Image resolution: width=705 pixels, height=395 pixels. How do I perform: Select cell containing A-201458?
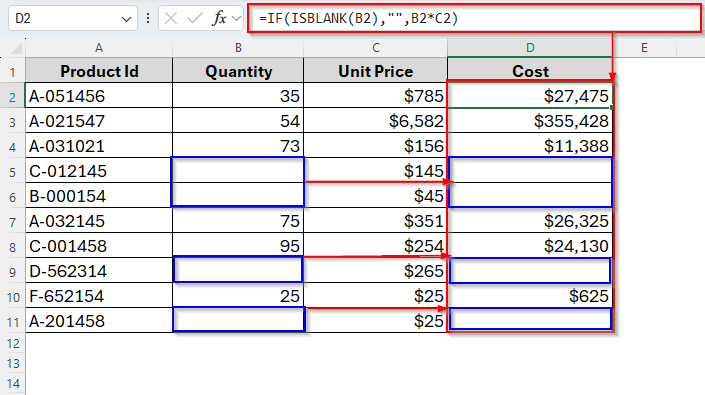(99, 321)
